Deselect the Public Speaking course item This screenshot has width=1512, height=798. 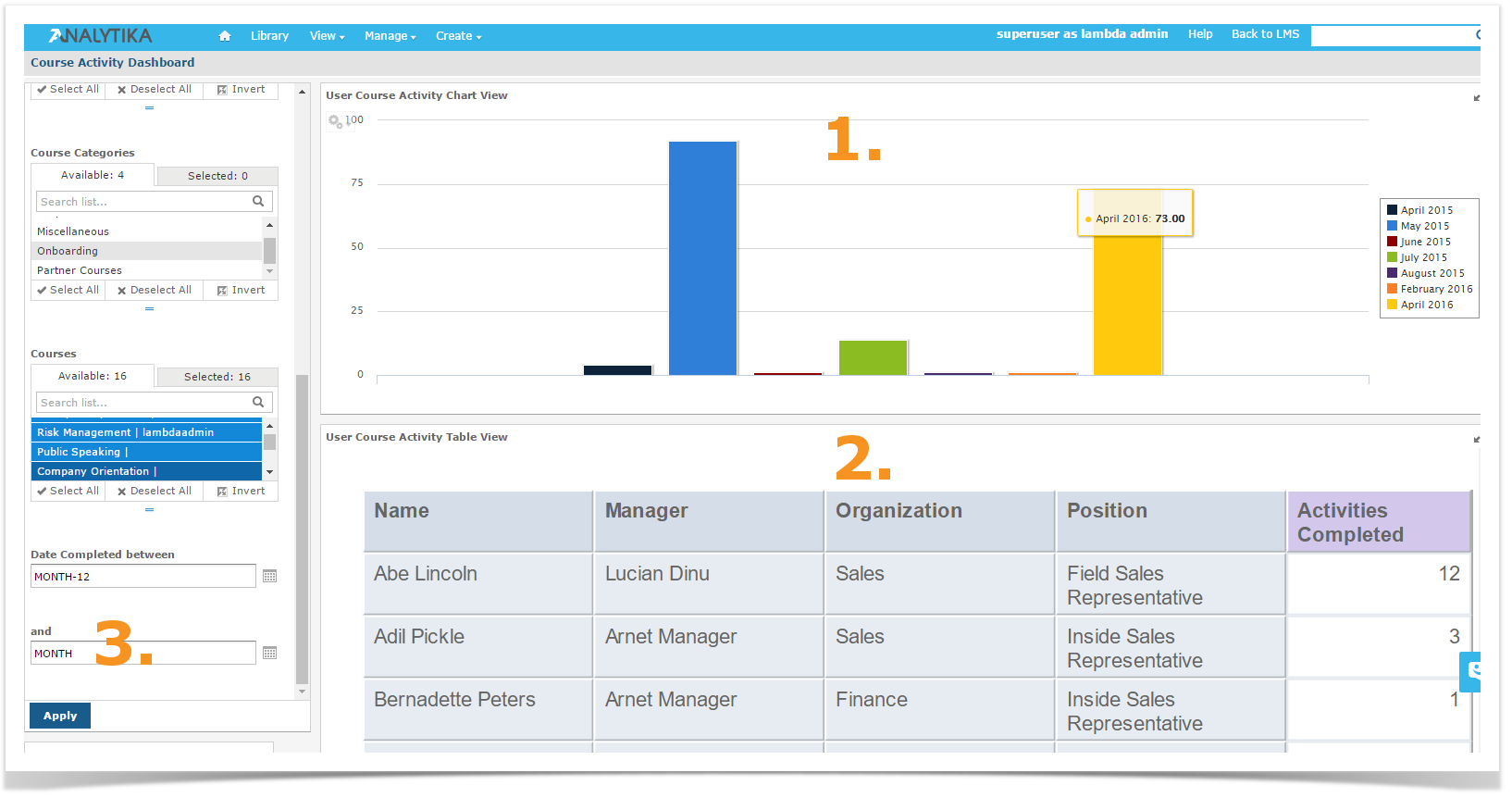point(146,453)
